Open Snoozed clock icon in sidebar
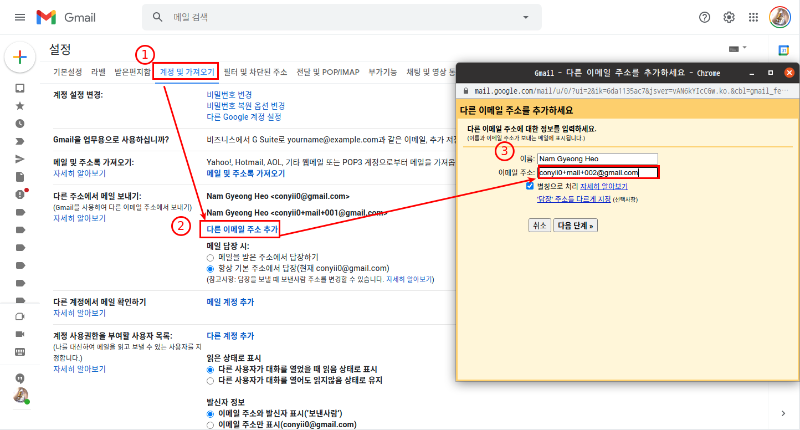Viewport: 800px width, 430px height. 20,123
